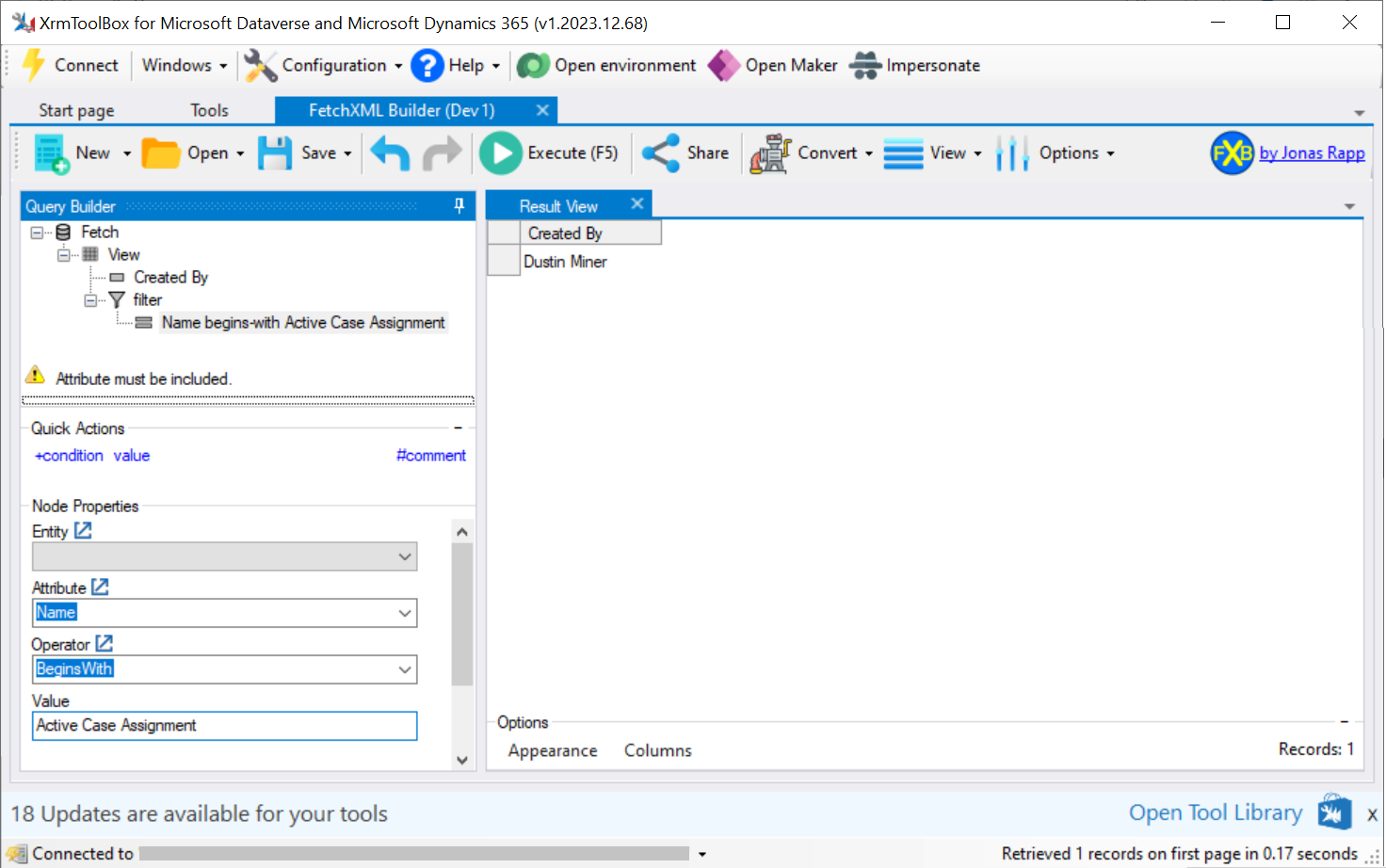This screenshot has height=868, width=1386.
Task: Click the Open Tool Library link
Action: pos(1215,812)
